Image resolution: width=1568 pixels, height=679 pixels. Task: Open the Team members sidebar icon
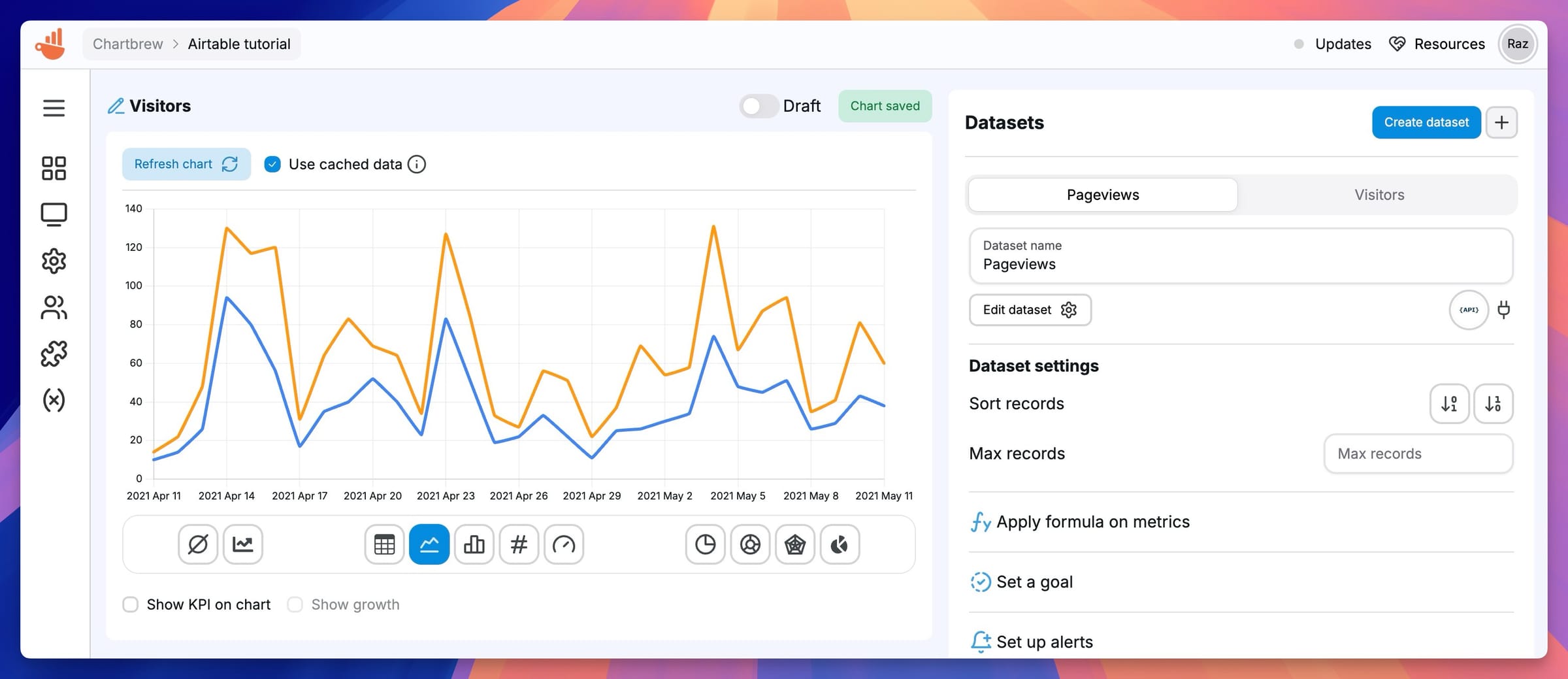tap(54, 306)
